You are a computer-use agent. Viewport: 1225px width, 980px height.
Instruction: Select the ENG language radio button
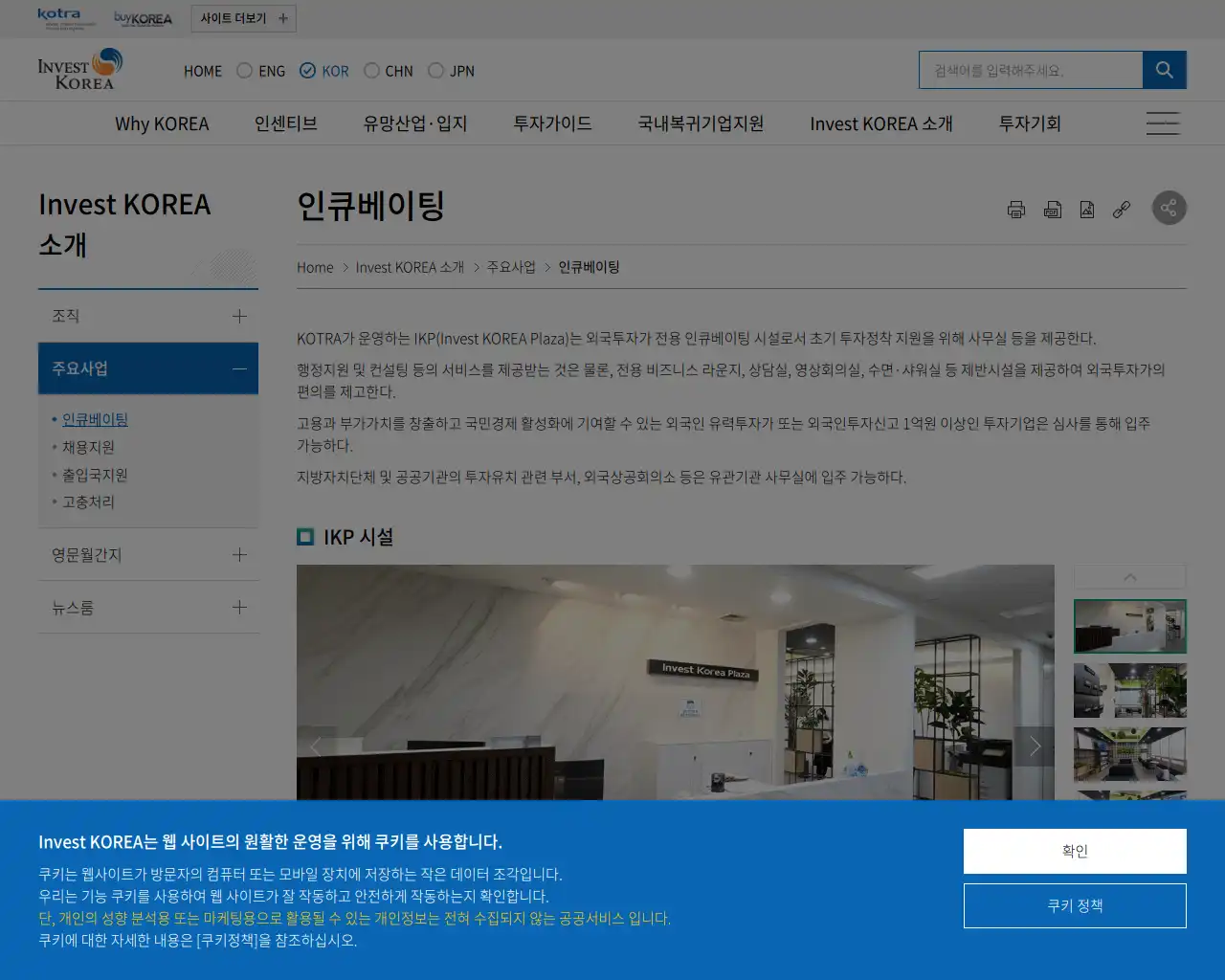coord(243,70)
